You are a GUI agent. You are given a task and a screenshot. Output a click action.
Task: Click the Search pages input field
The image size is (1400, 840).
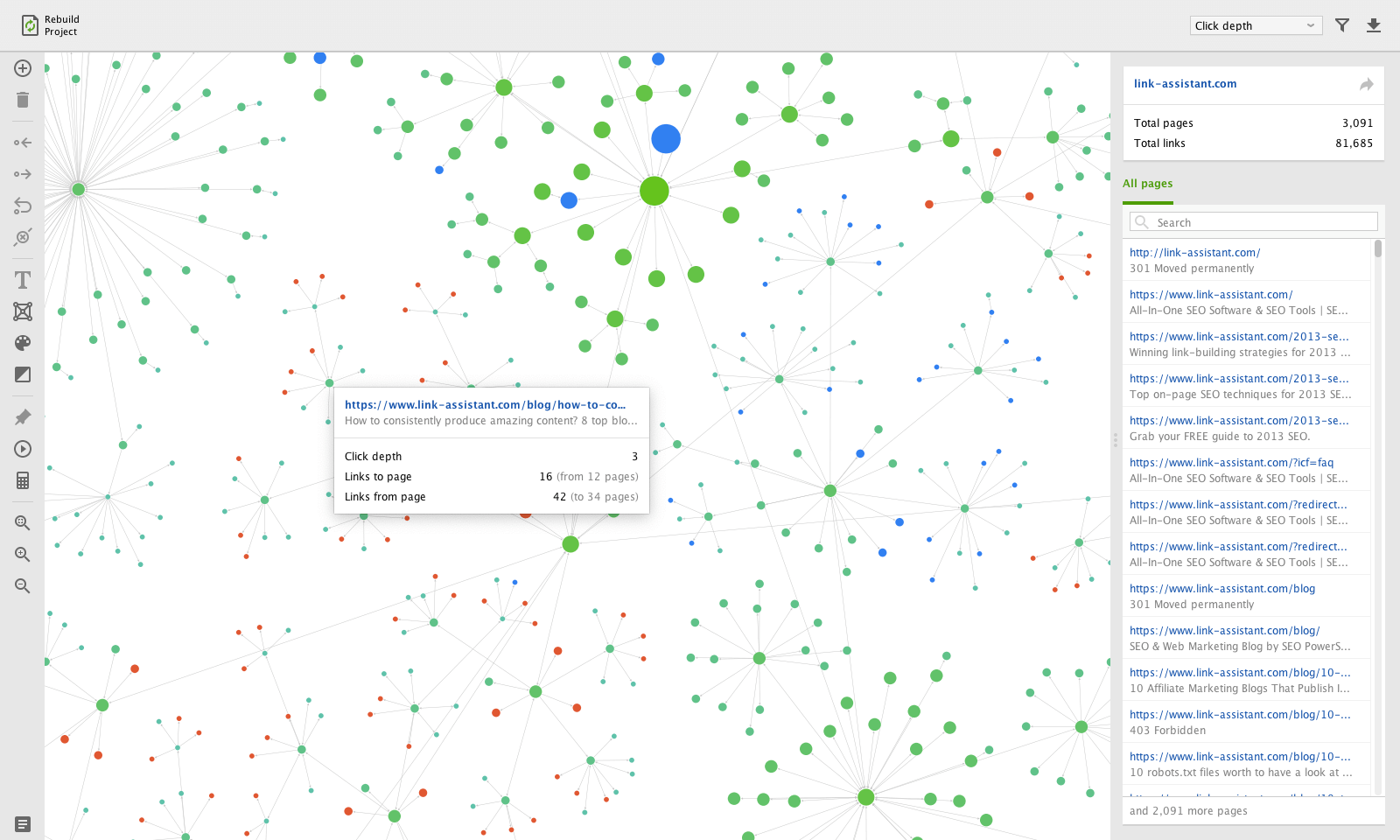coord(1254,222)
